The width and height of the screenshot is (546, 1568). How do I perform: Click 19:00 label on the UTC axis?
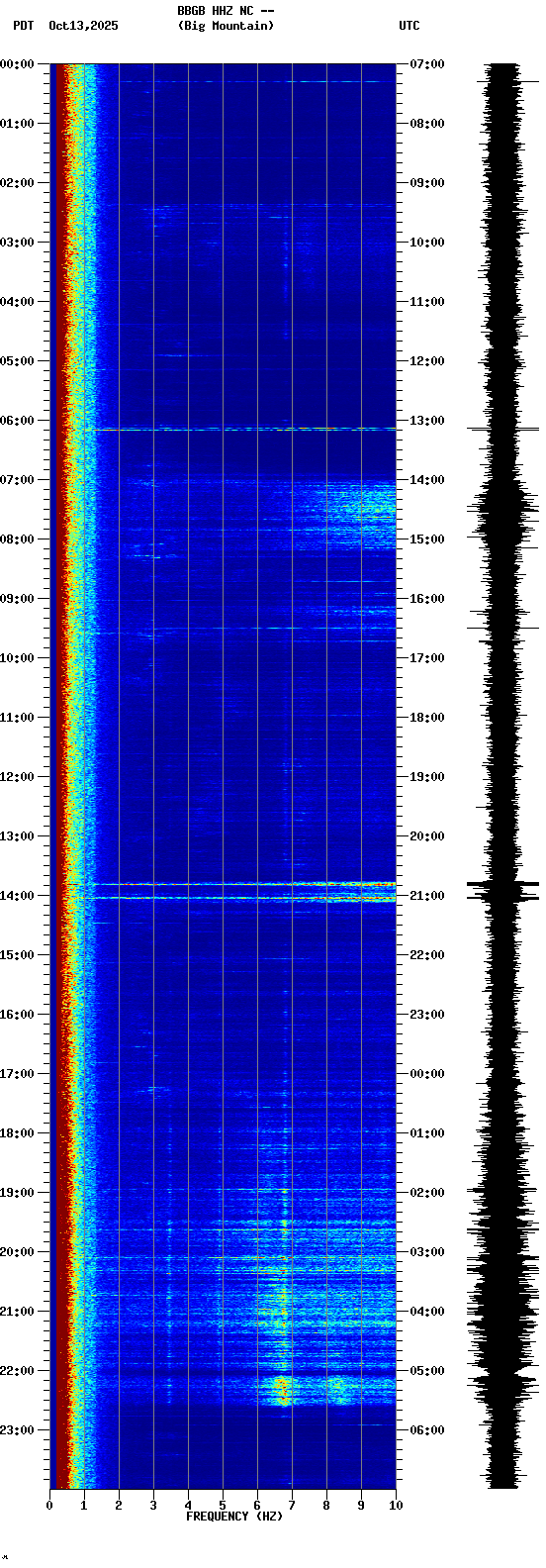(x=427, y=777)
